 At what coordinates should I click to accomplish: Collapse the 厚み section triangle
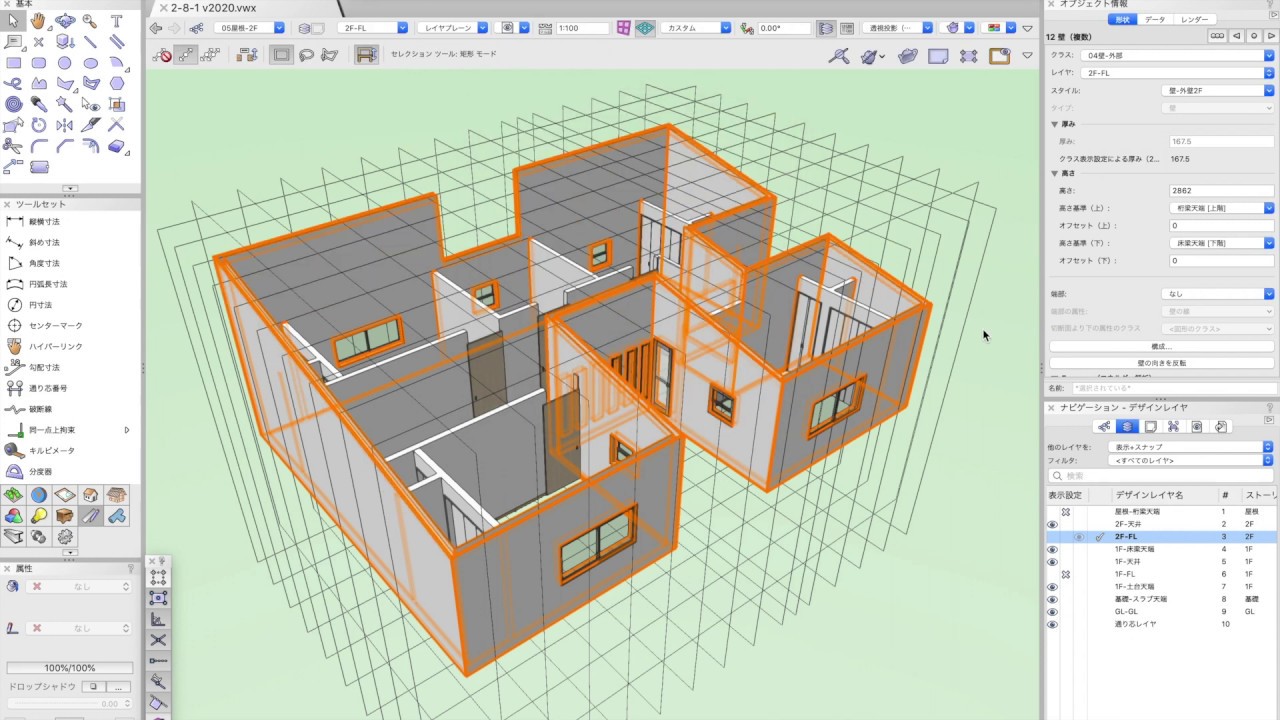click(1054, 124)
